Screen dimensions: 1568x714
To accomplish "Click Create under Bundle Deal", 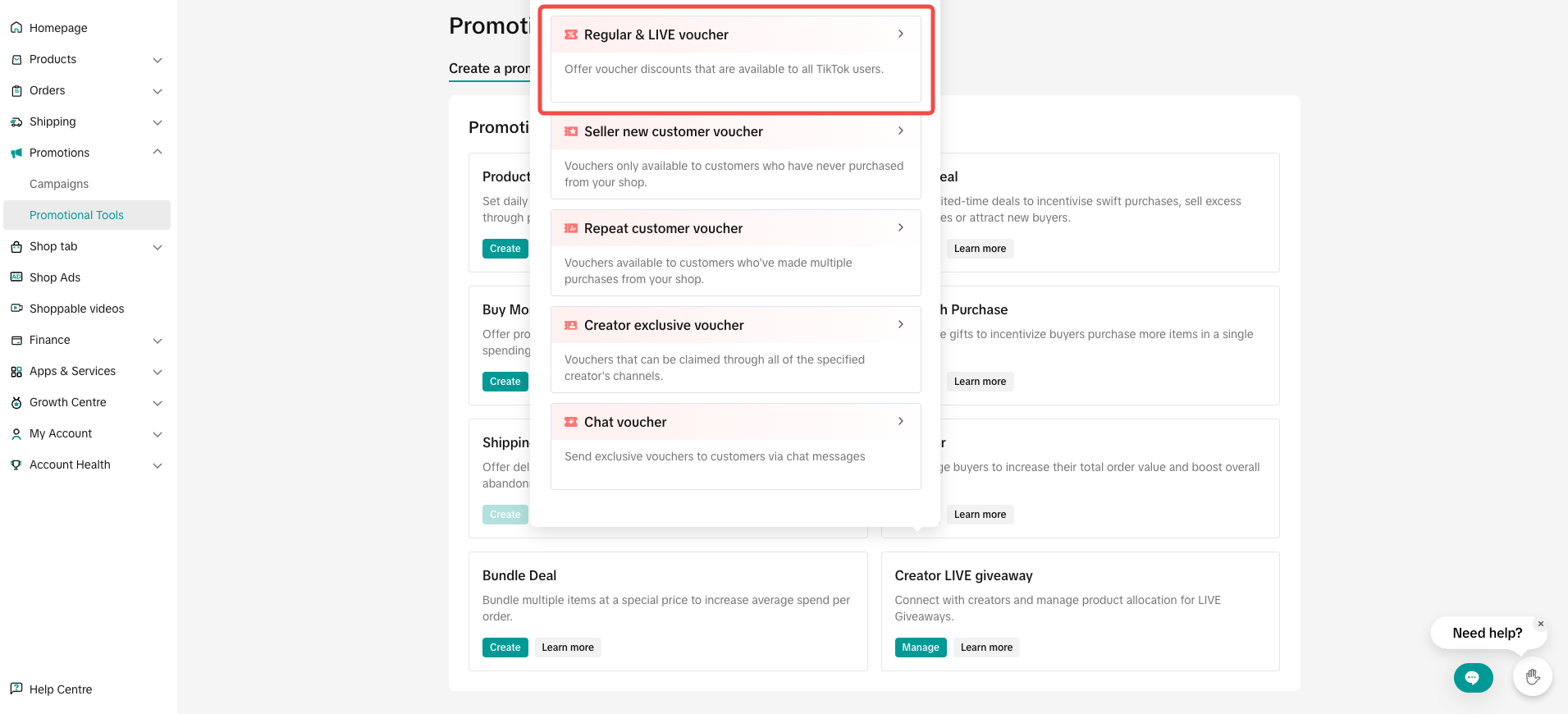I will (x=505, y=648).
